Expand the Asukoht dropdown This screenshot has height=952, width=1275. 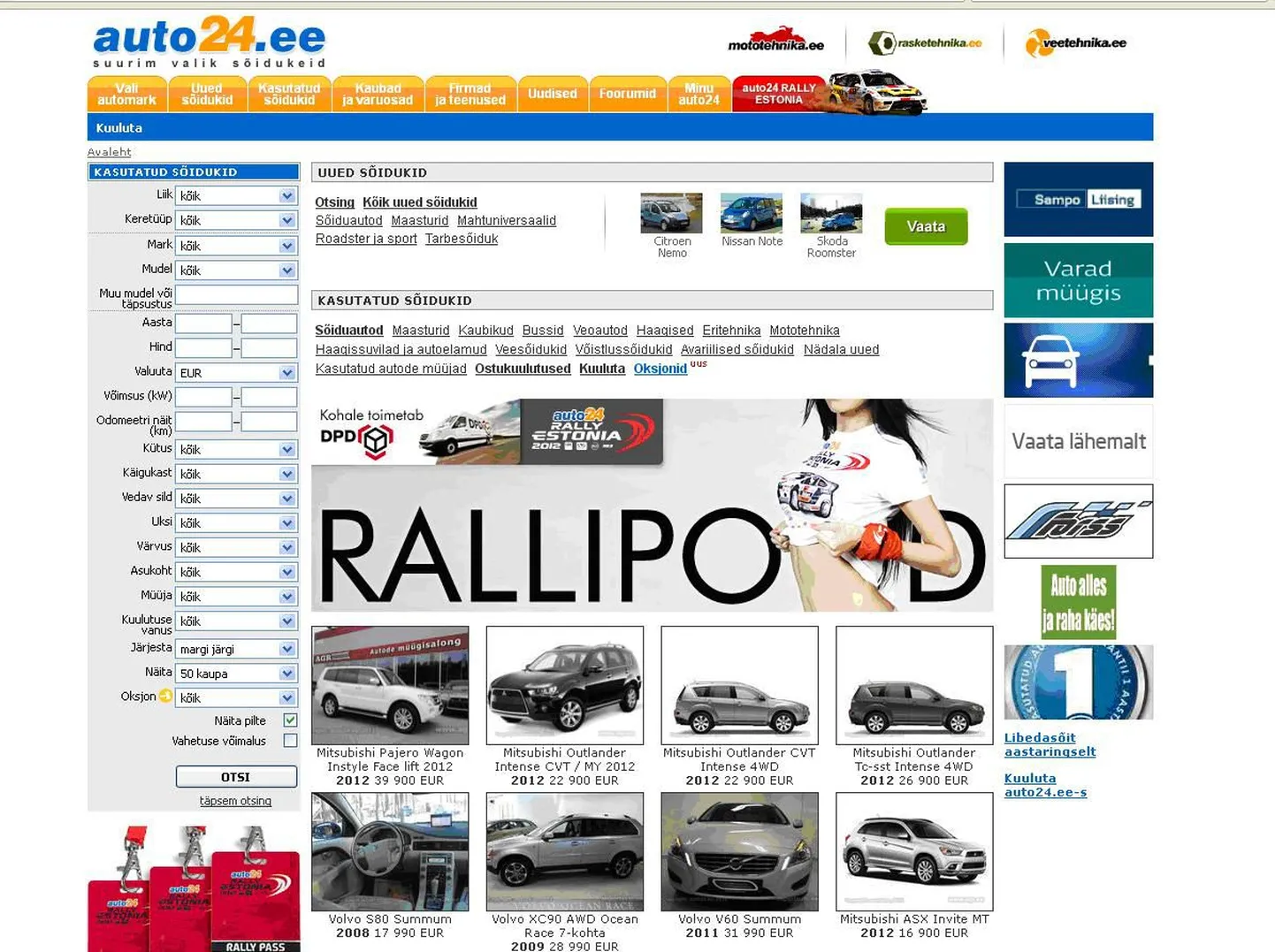point(236,572)
